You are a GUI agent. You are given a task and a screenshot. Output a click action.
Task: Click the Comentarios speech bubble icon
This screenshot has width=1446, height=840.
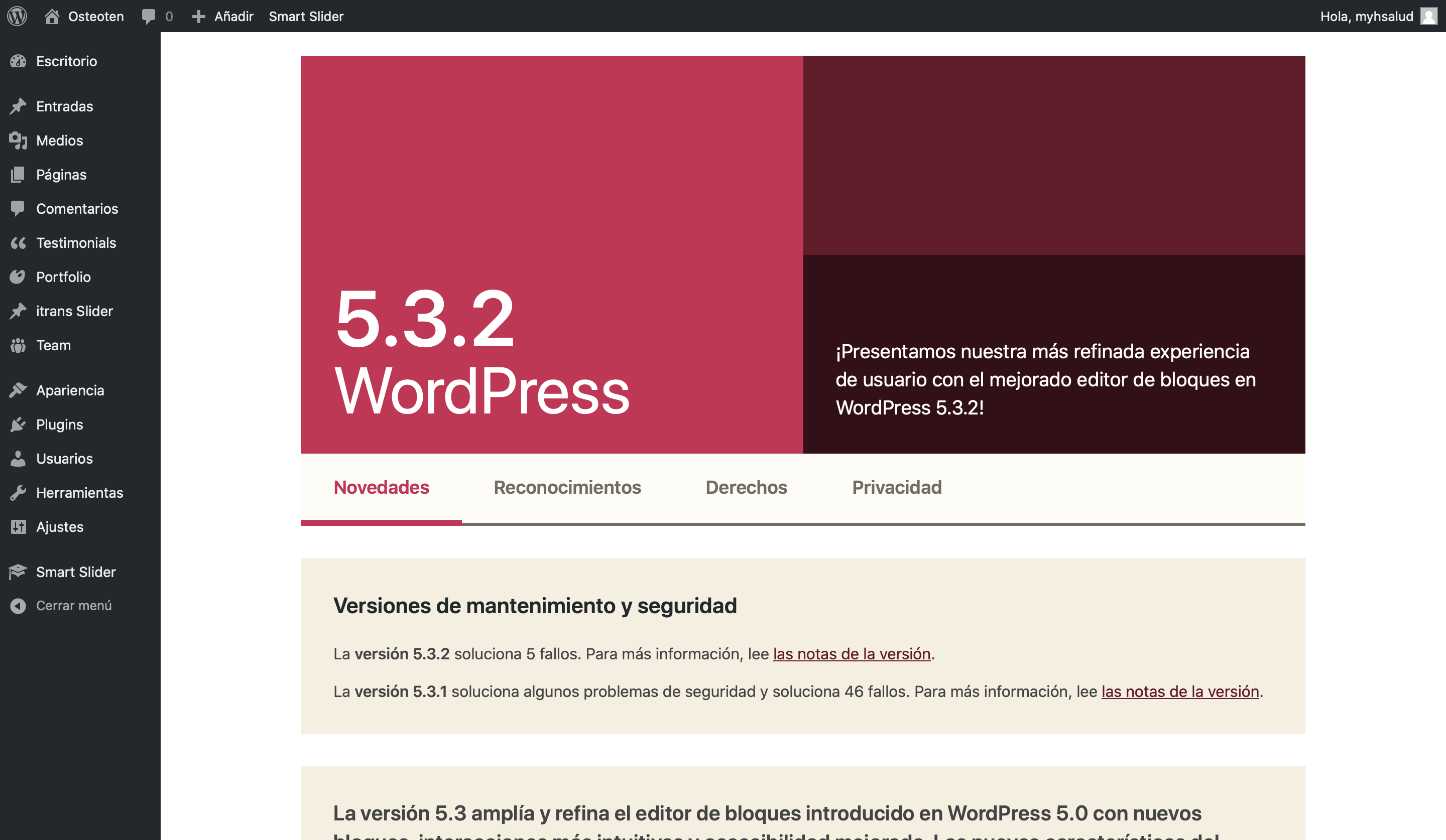19,208
